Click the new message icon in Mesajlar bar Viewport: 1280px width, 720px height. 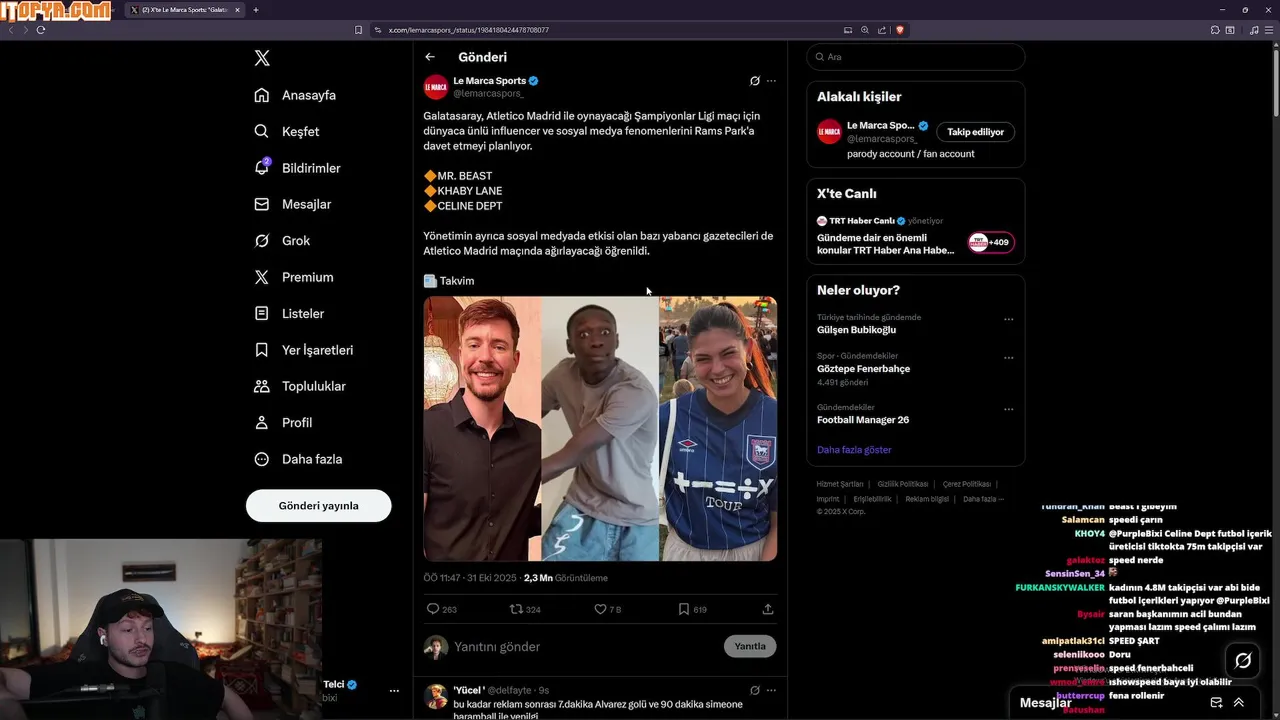coord(1216,703)
